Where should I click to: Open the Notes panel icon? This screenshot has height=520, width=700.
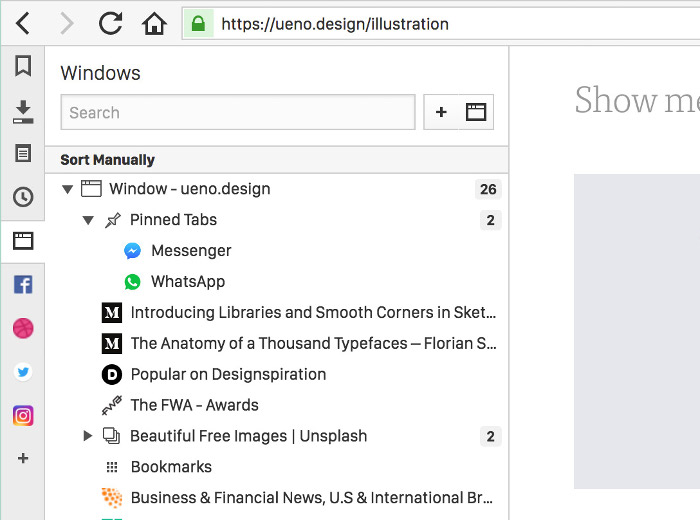click(22, 154)
